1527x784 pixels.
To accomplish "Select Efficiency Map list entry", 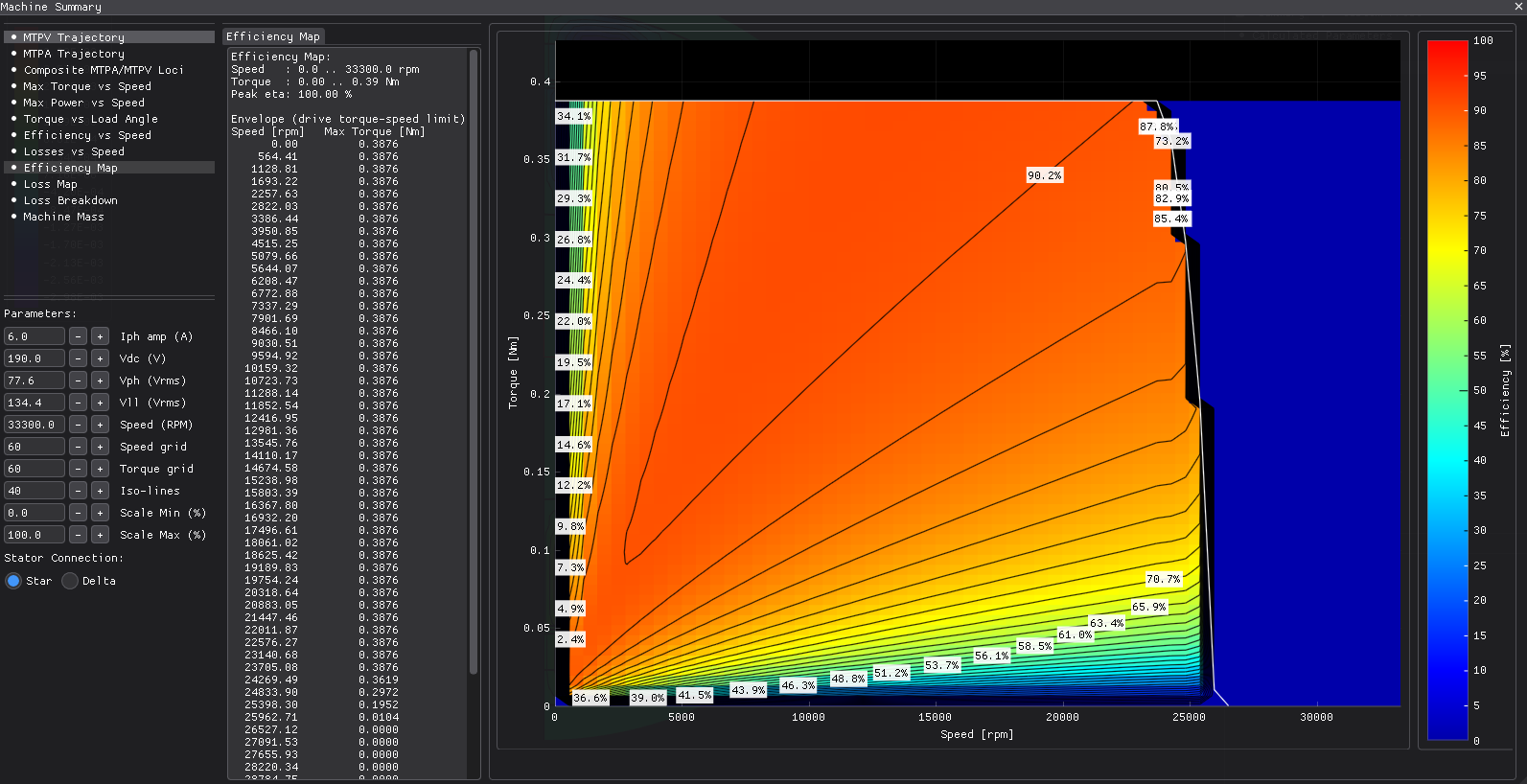I will point(109,168).
